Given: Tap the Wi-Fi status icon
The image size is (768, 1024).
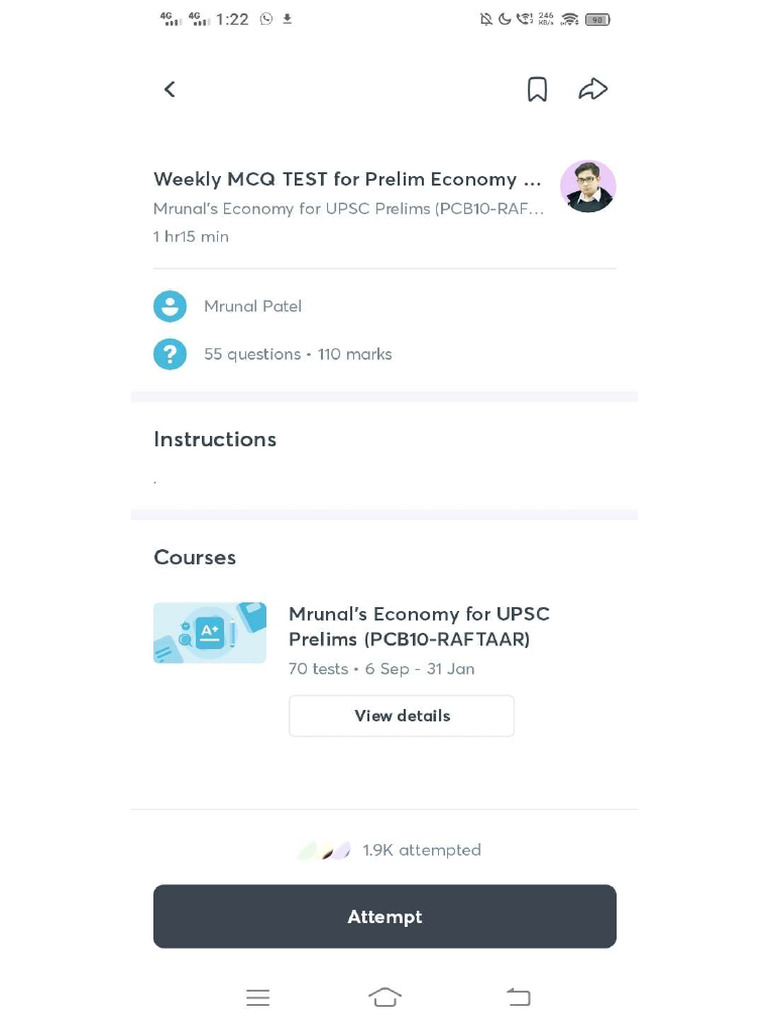Looking at the screenshot, I should pyautogui.click(x=570, y=19).
